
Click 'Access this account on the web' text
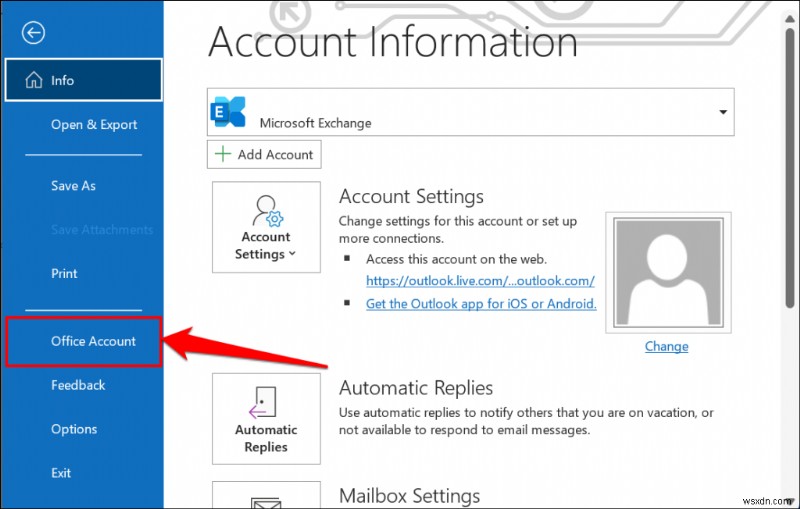point(456,259)
